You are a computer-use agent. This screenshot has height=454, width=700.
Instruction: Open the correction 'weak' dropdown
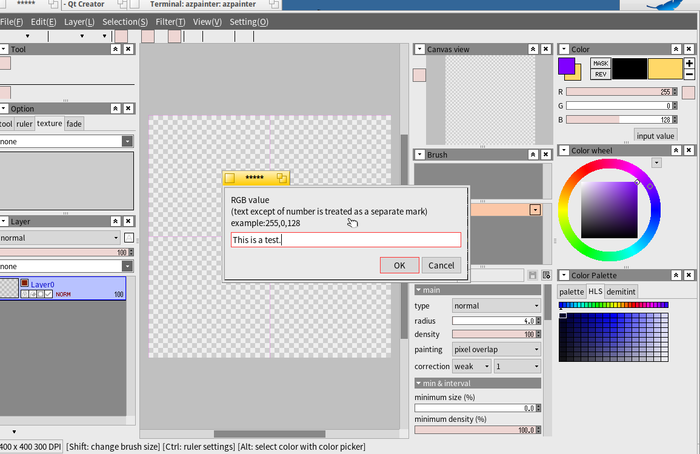[471, 367]
